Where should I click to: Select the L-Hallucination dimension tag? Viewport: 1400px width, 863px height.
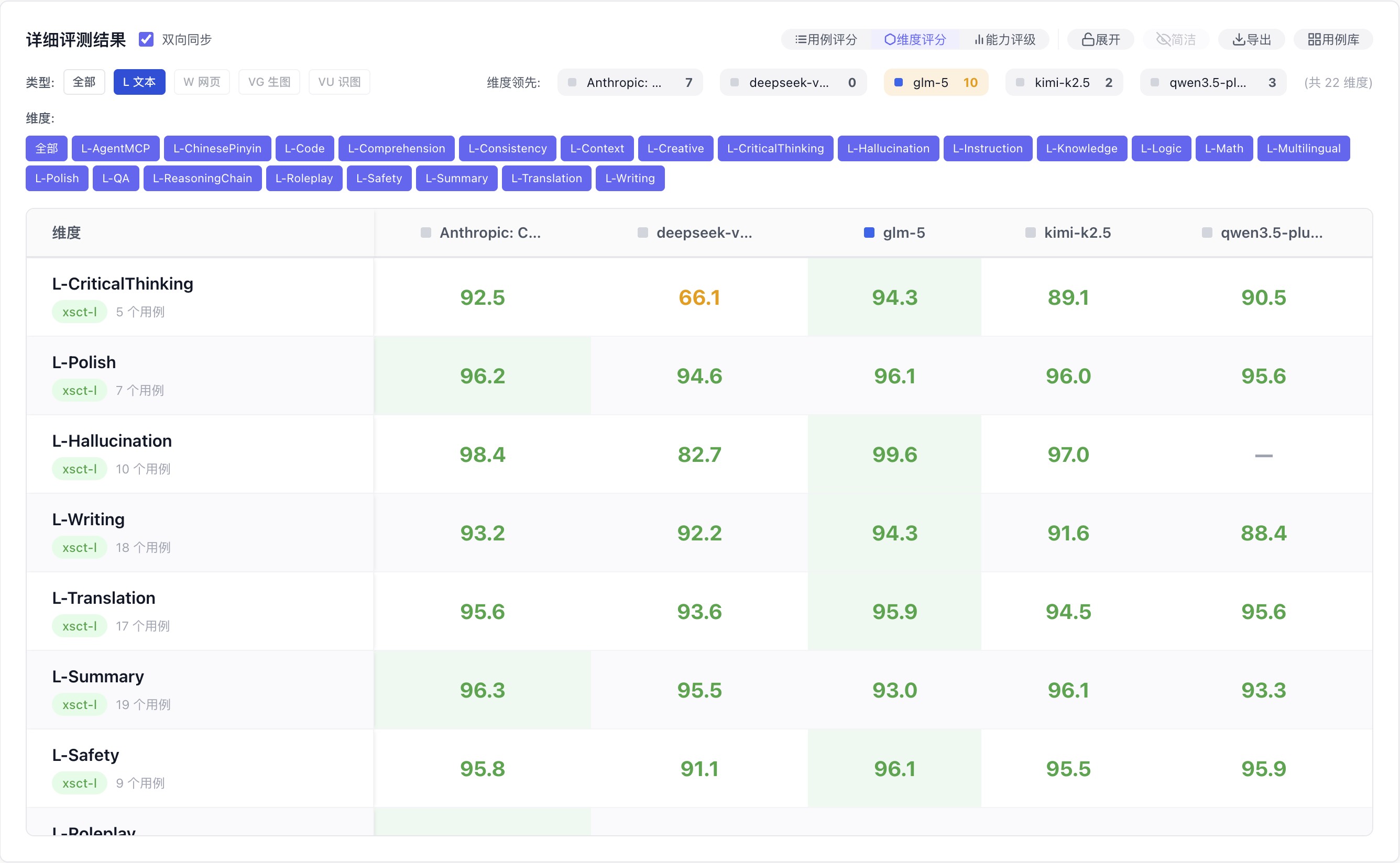coord(888,148)
